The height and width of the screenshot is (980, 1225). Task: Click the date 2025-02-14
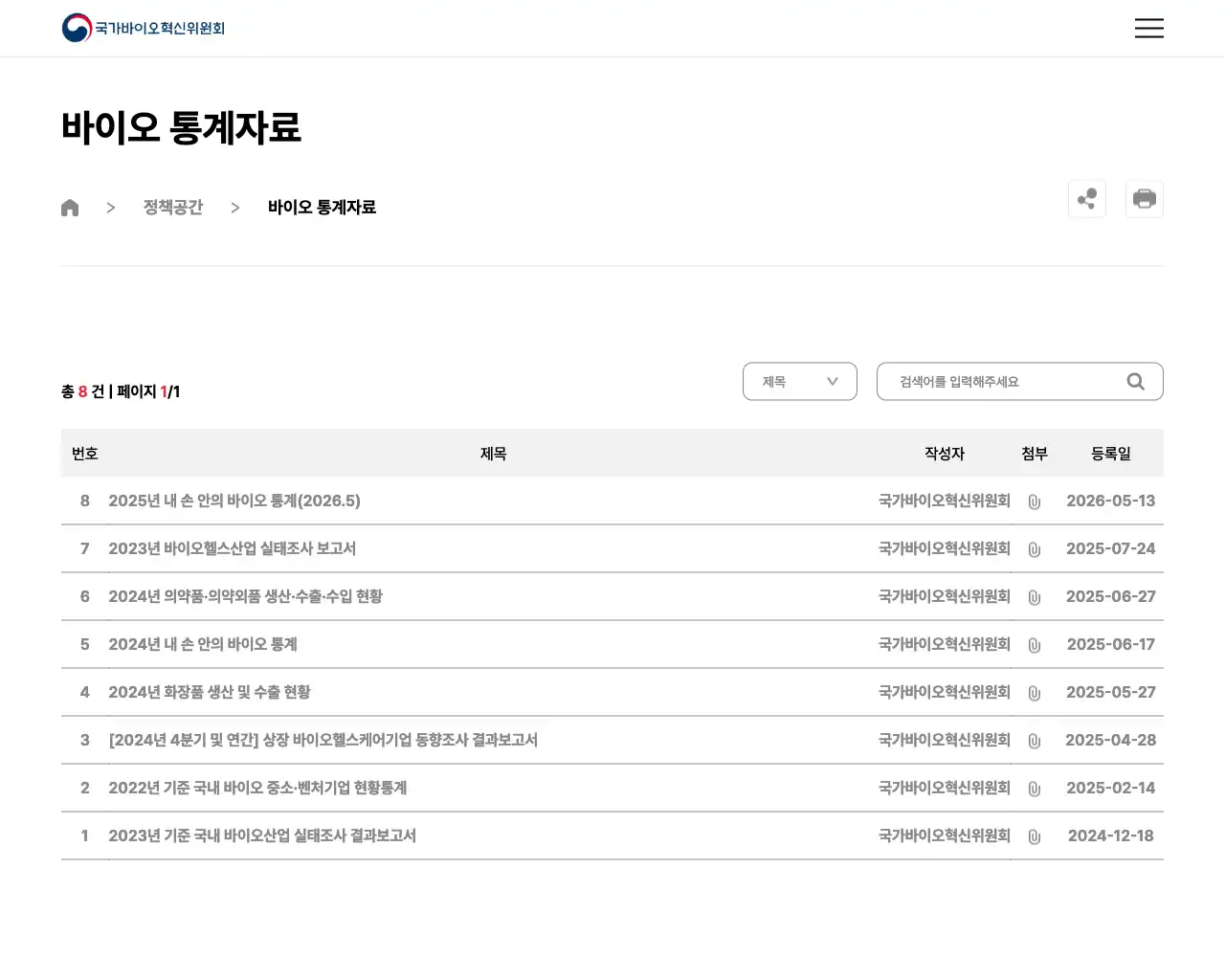(1111, 788)
